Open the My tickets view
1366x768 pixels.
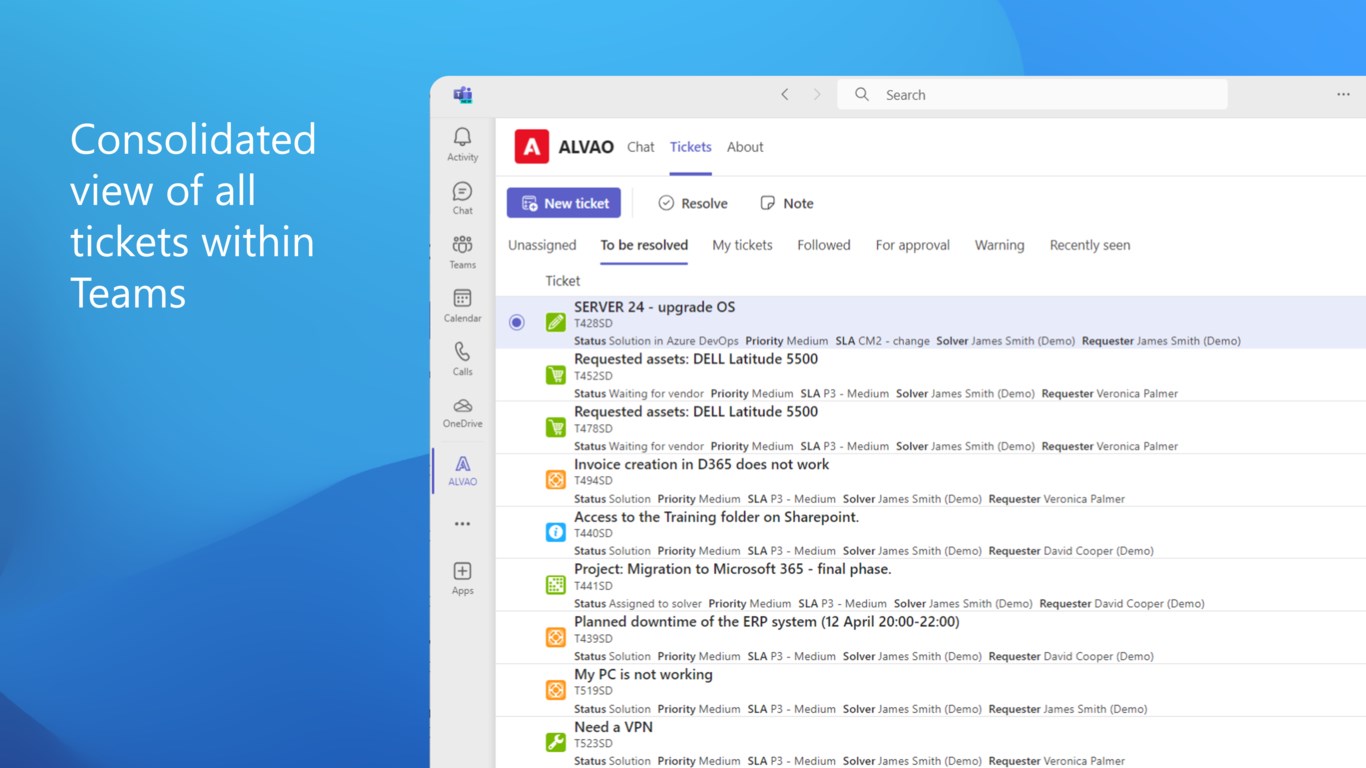tap(742, 245)
